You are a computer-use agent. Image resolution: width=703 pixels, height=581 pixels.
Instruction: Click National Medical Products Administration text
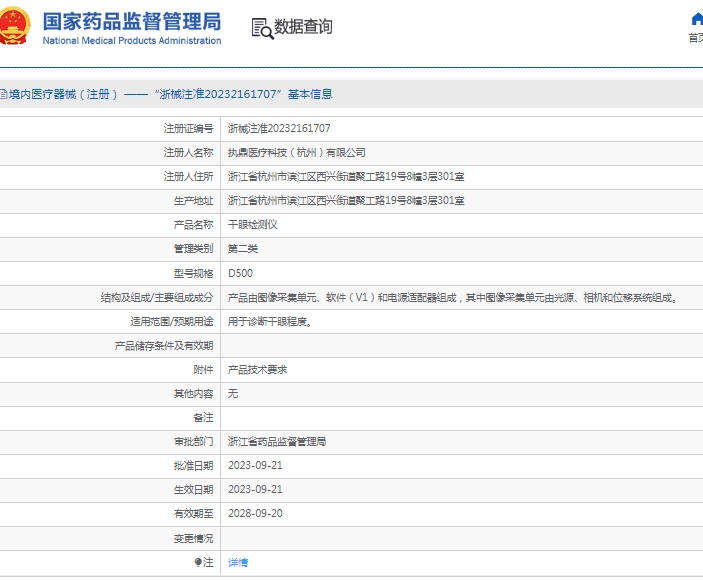[x=132, y=40]
